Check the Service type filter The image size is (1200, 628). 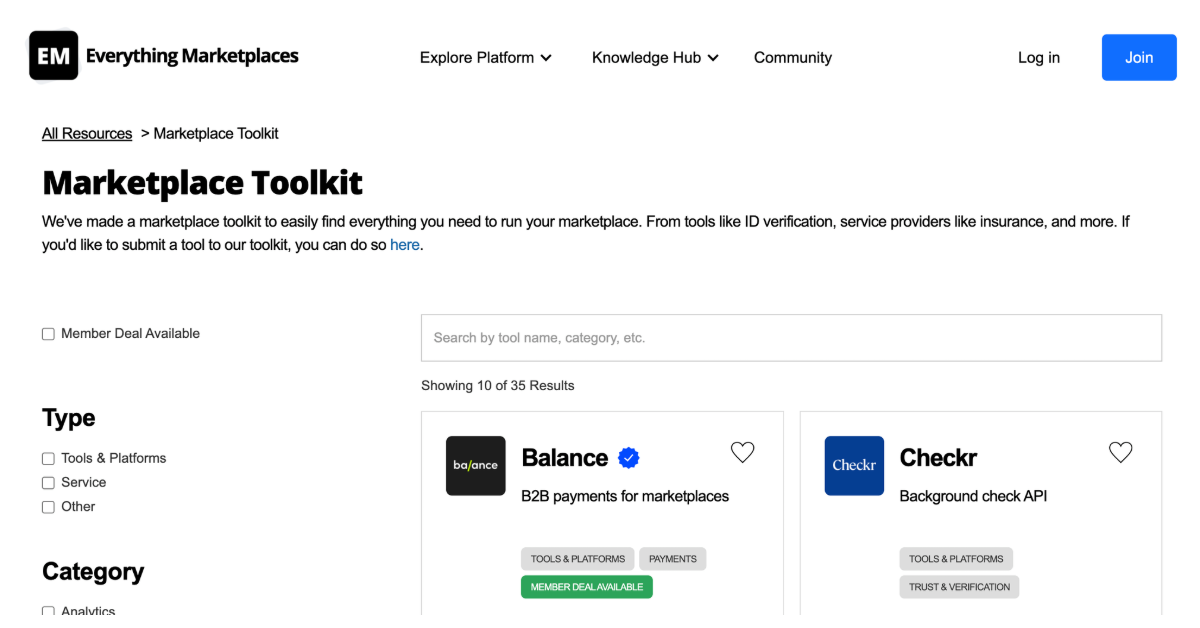48,482
